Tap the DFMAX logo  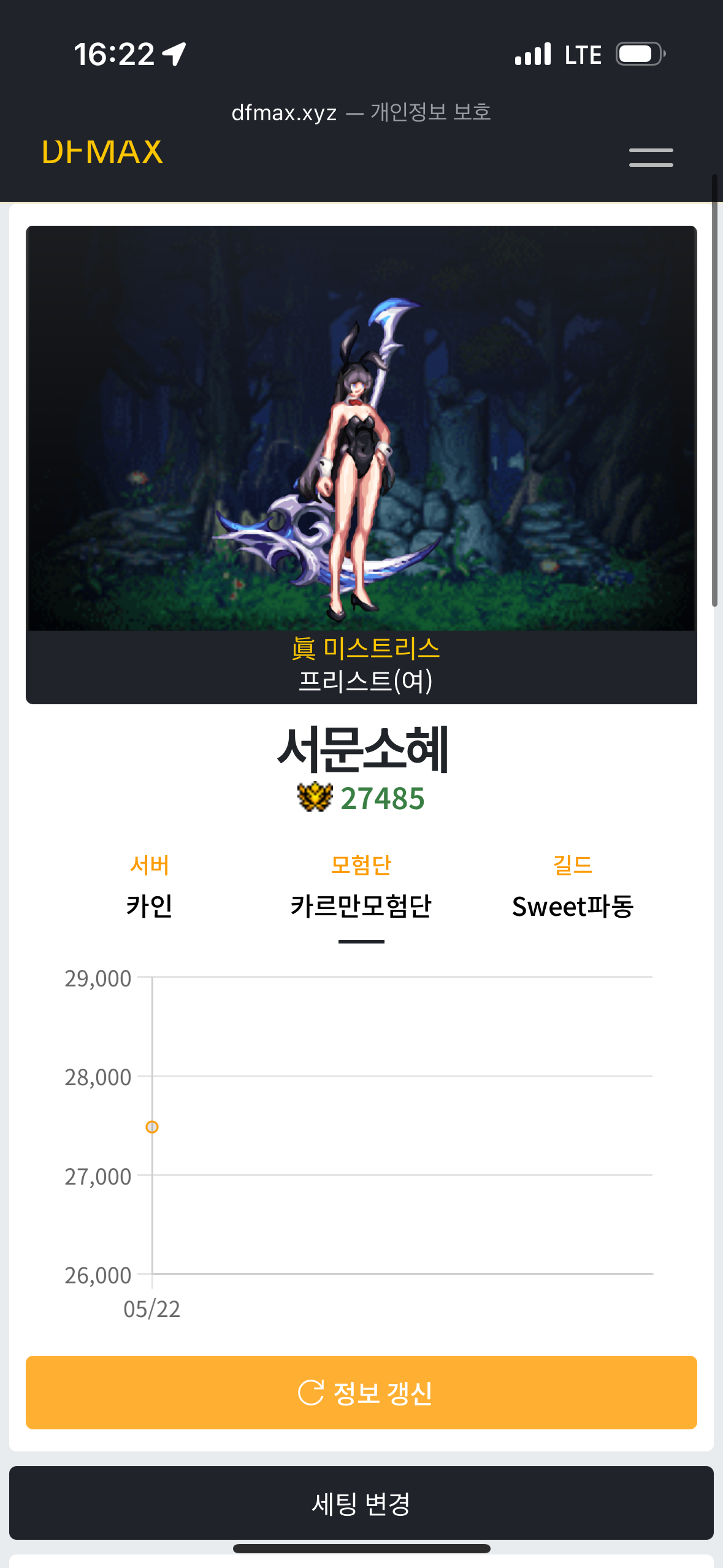[102, 152]
